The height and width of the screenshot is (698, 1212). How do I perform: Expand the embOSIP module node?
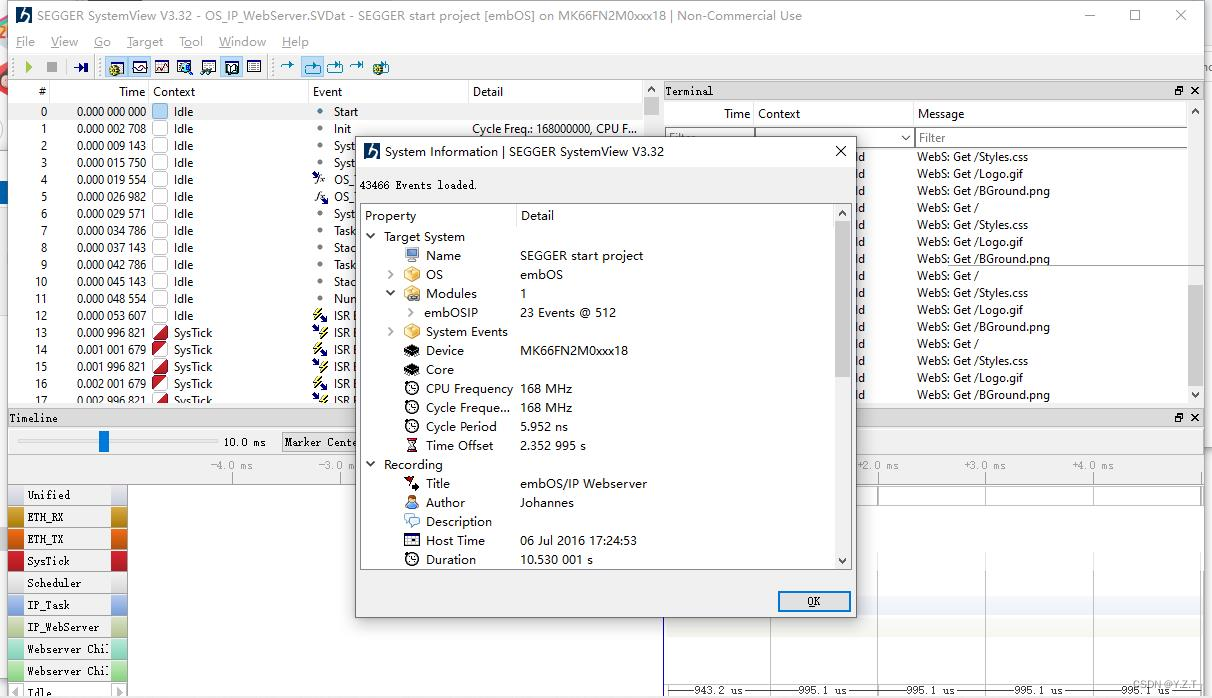tap(410, 313)
